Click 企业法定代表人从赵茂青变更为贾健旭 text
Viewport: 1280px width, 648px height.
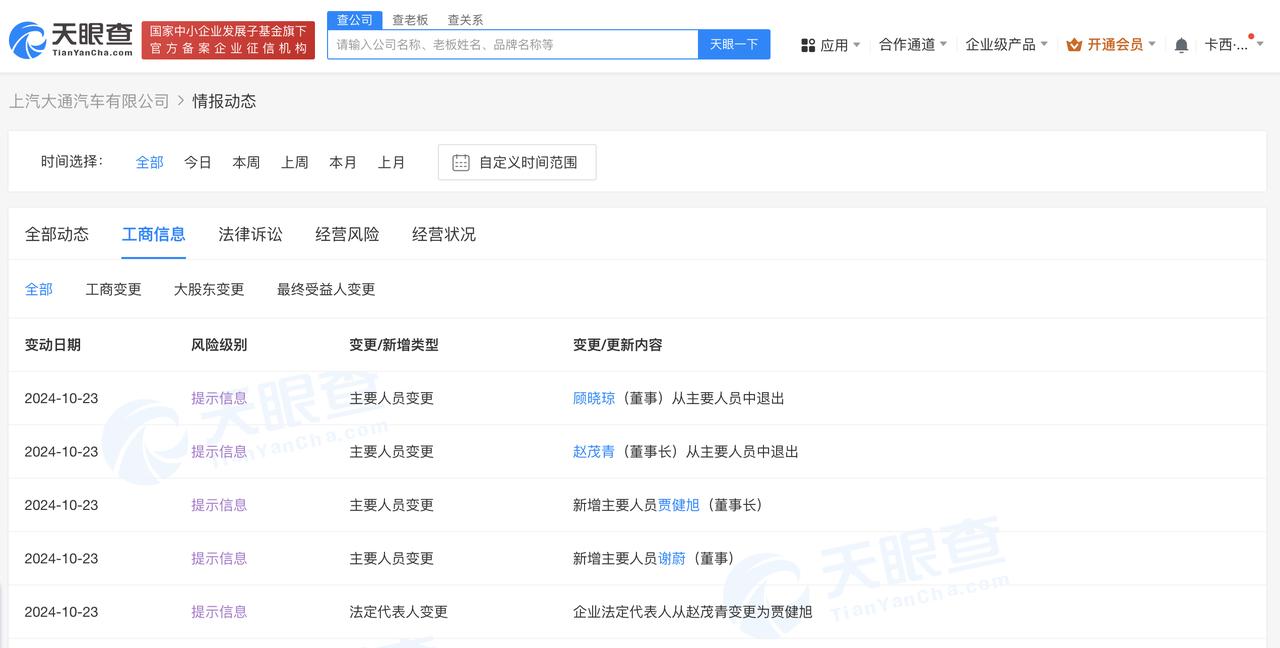tap(693, 612)
